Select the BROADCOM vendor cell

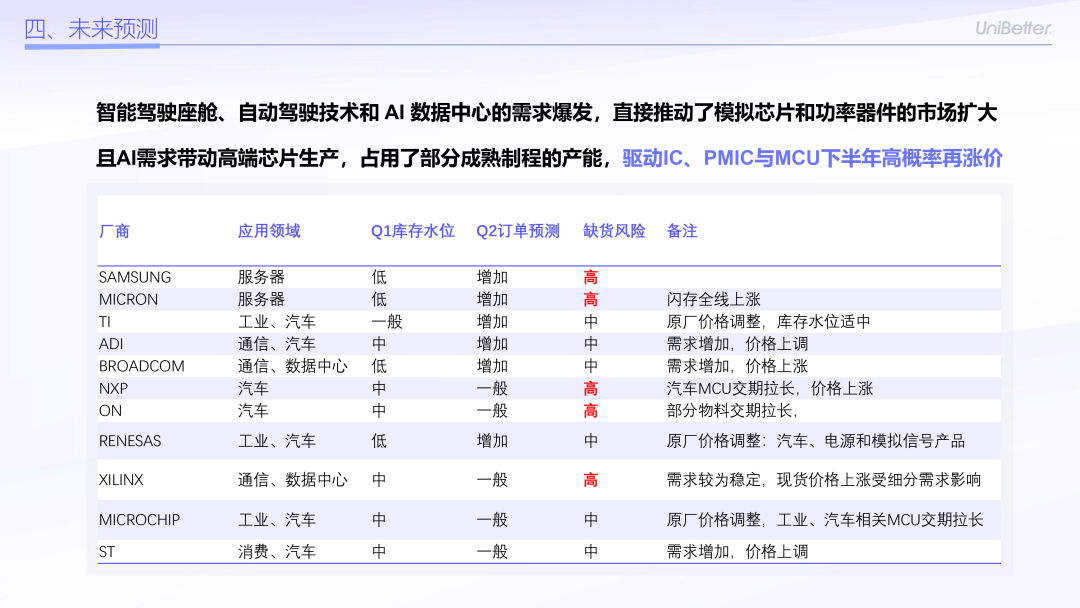(x=141, y=366)
